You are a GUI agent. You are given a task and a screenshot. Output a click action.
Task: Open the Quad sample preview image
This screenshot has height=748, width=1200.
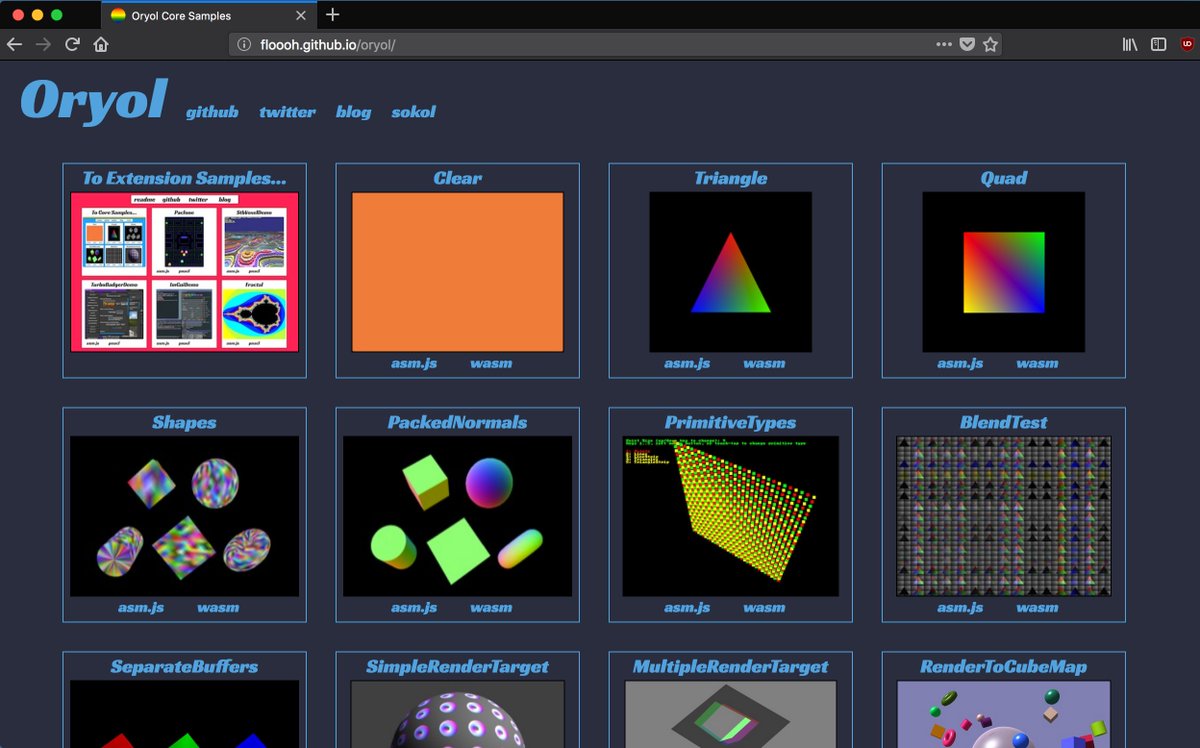[1004, 271]
